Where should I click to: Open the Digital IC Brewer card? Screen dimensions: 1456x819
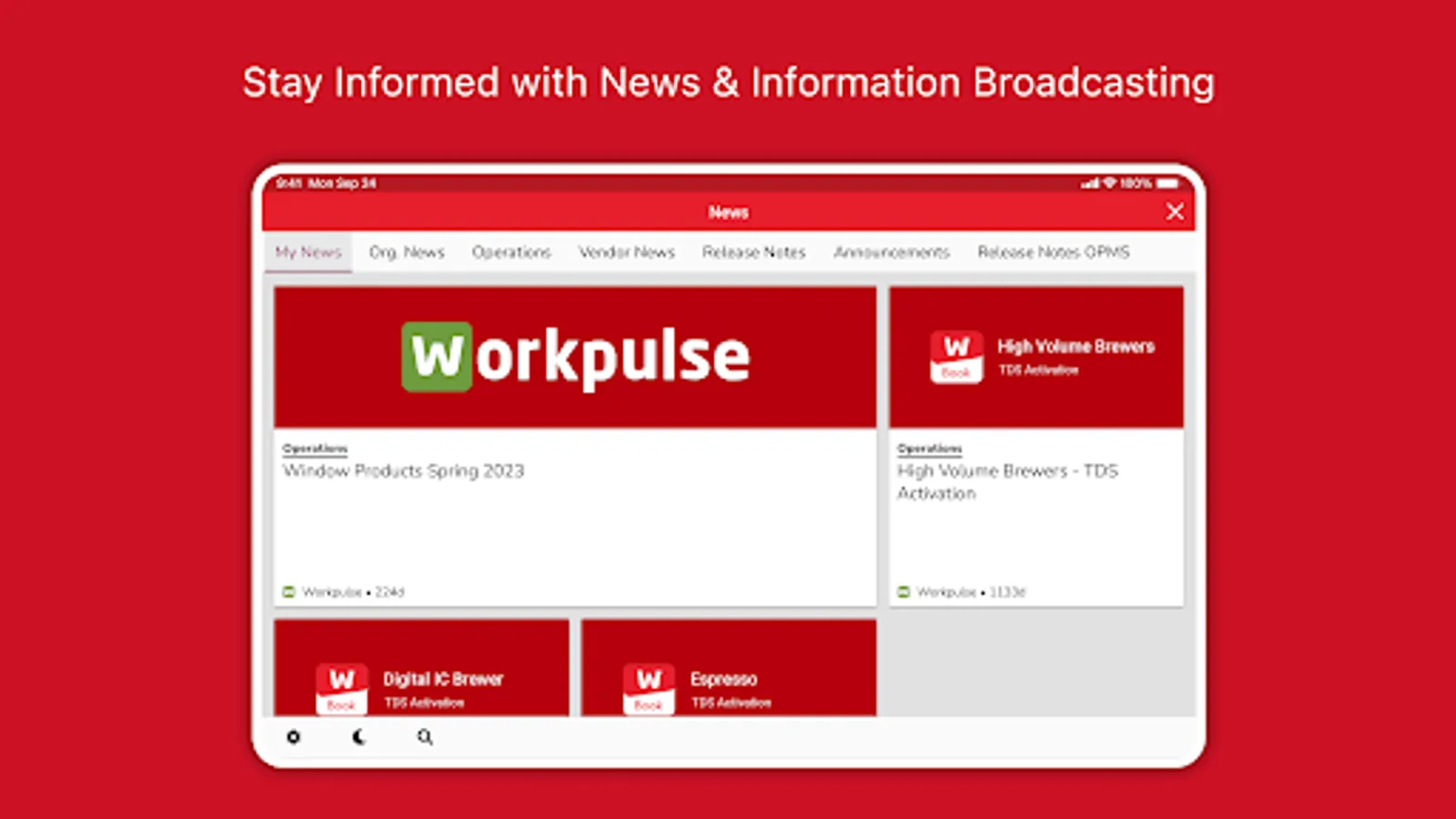(x=421, y=668)
